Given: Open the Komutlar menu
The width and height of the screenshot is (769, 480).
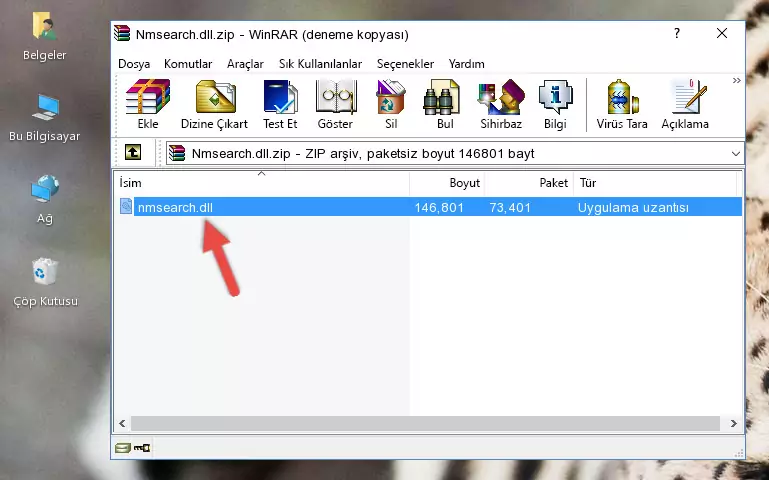Looking at the screenshot, I should (x=188, y=64).
